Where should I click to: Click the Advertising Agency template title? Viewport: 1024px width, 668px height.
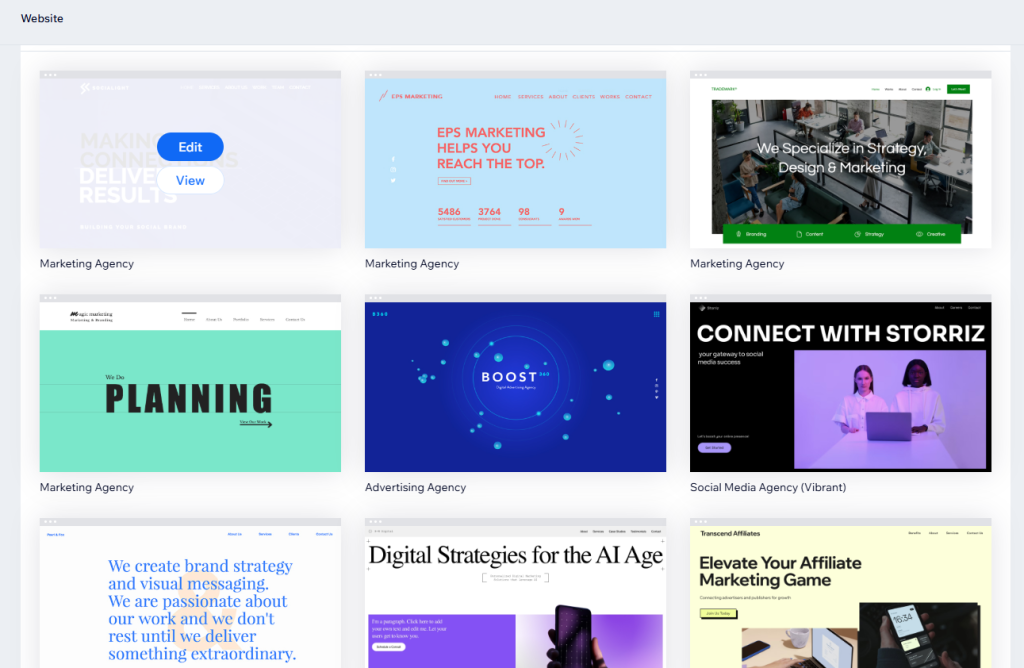(415, 488)
